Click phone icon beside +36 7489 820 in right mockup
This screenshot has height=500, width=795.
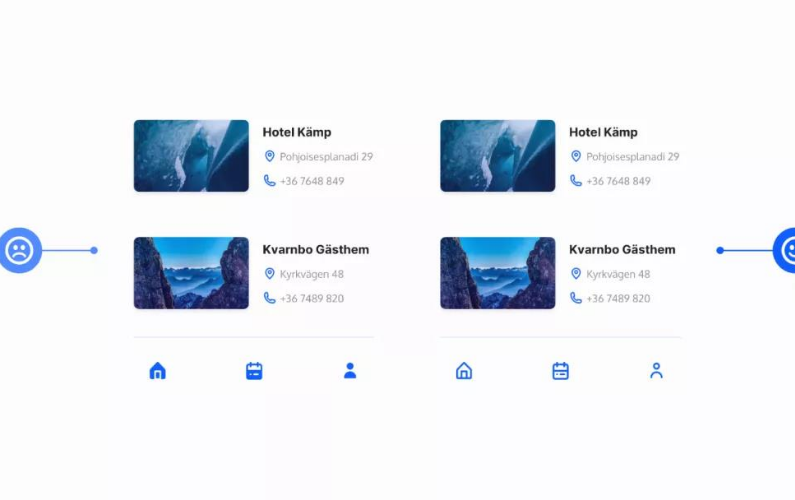coord(576,298)
